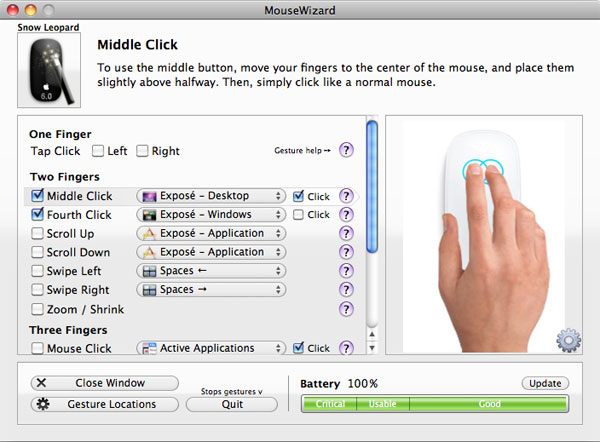
Task: Expand the Active Applications dropdown
Action: pyautogui.click(x=211, y=348)
